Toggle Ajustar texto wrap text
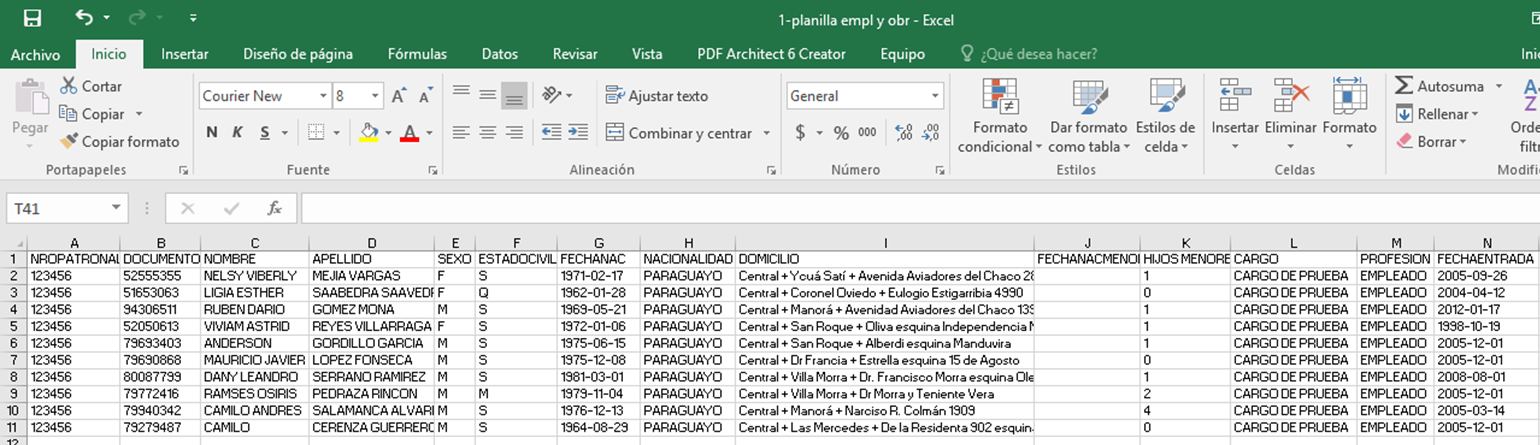 (x=657, y=96)
